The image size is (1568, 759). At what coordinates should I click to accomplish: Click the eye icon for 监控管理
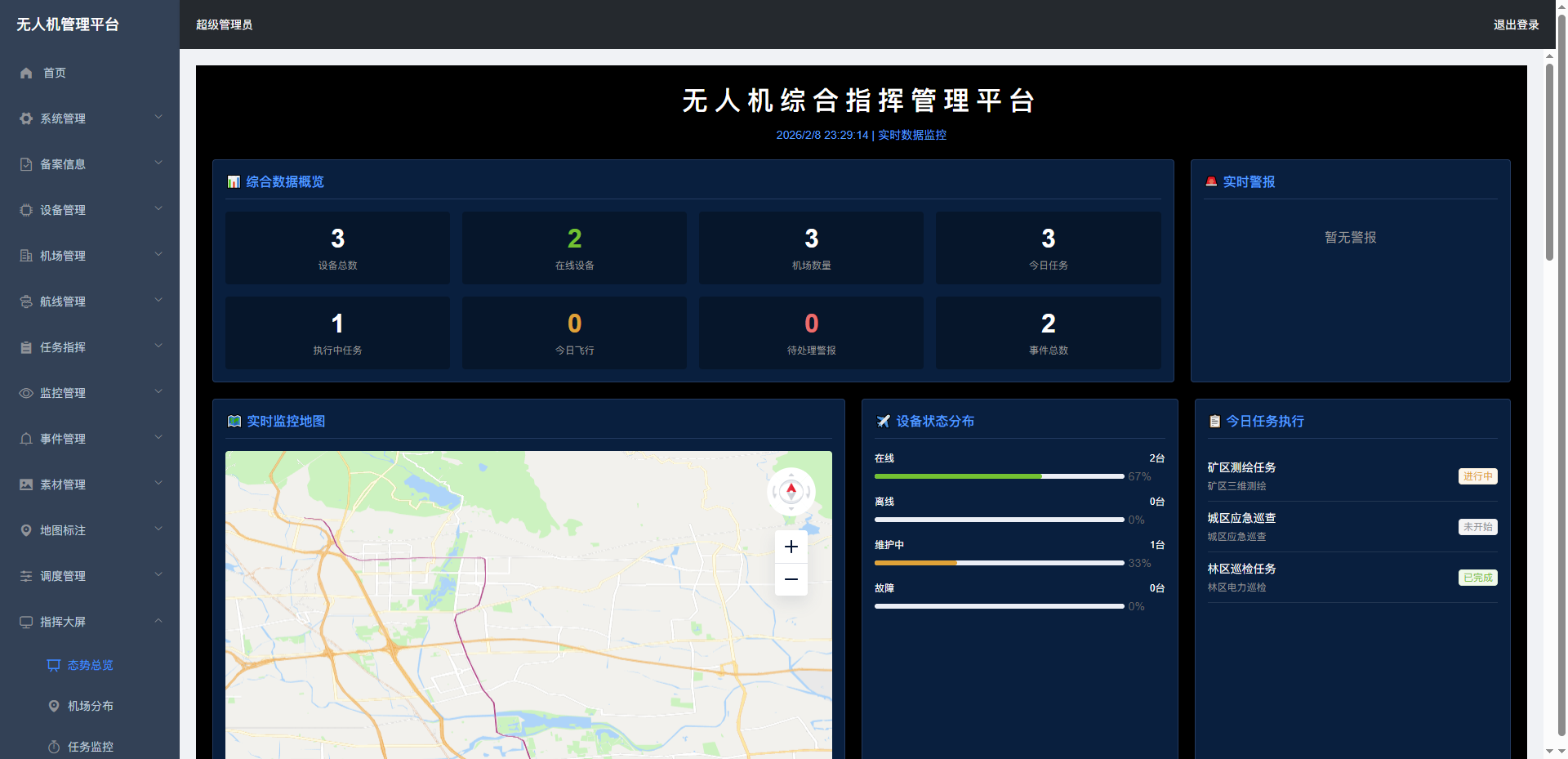26,393
